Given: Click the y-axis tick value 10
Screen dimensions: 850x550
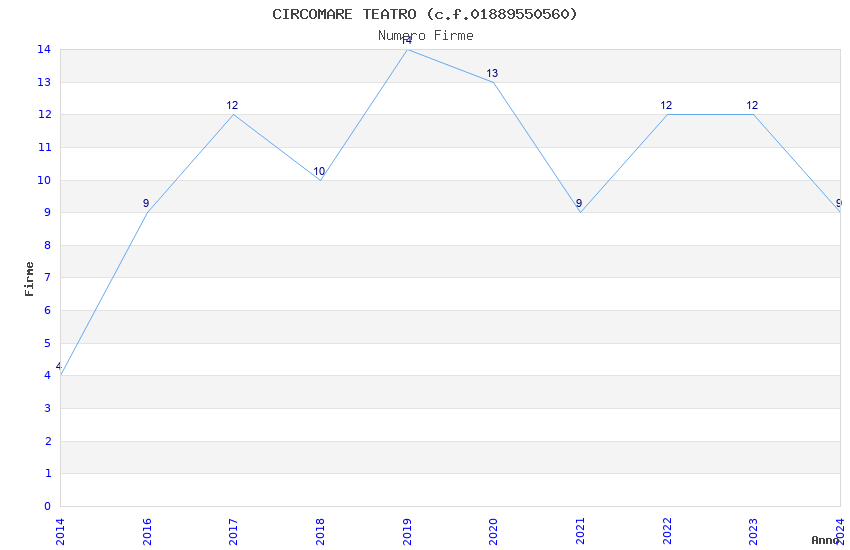Looking at the screenshot, I should (44, 180).
